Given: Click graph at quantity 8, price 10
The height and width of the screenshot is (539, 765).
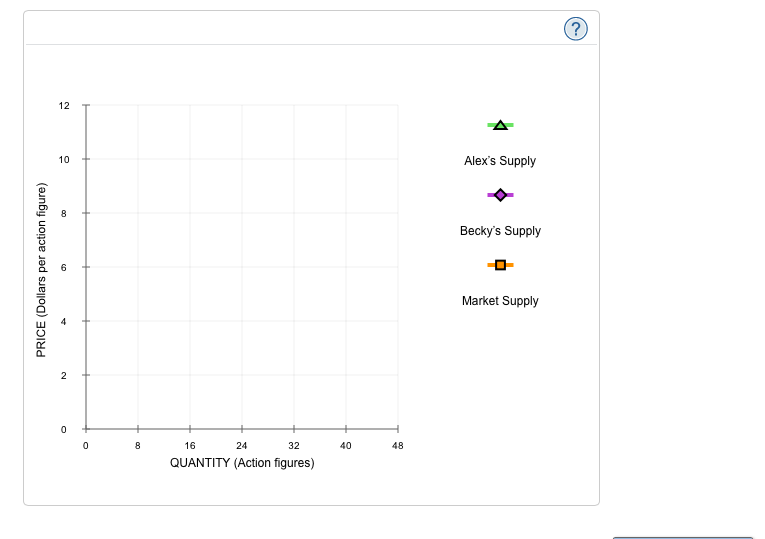Looking at the screenshot, I should (137, 159).
